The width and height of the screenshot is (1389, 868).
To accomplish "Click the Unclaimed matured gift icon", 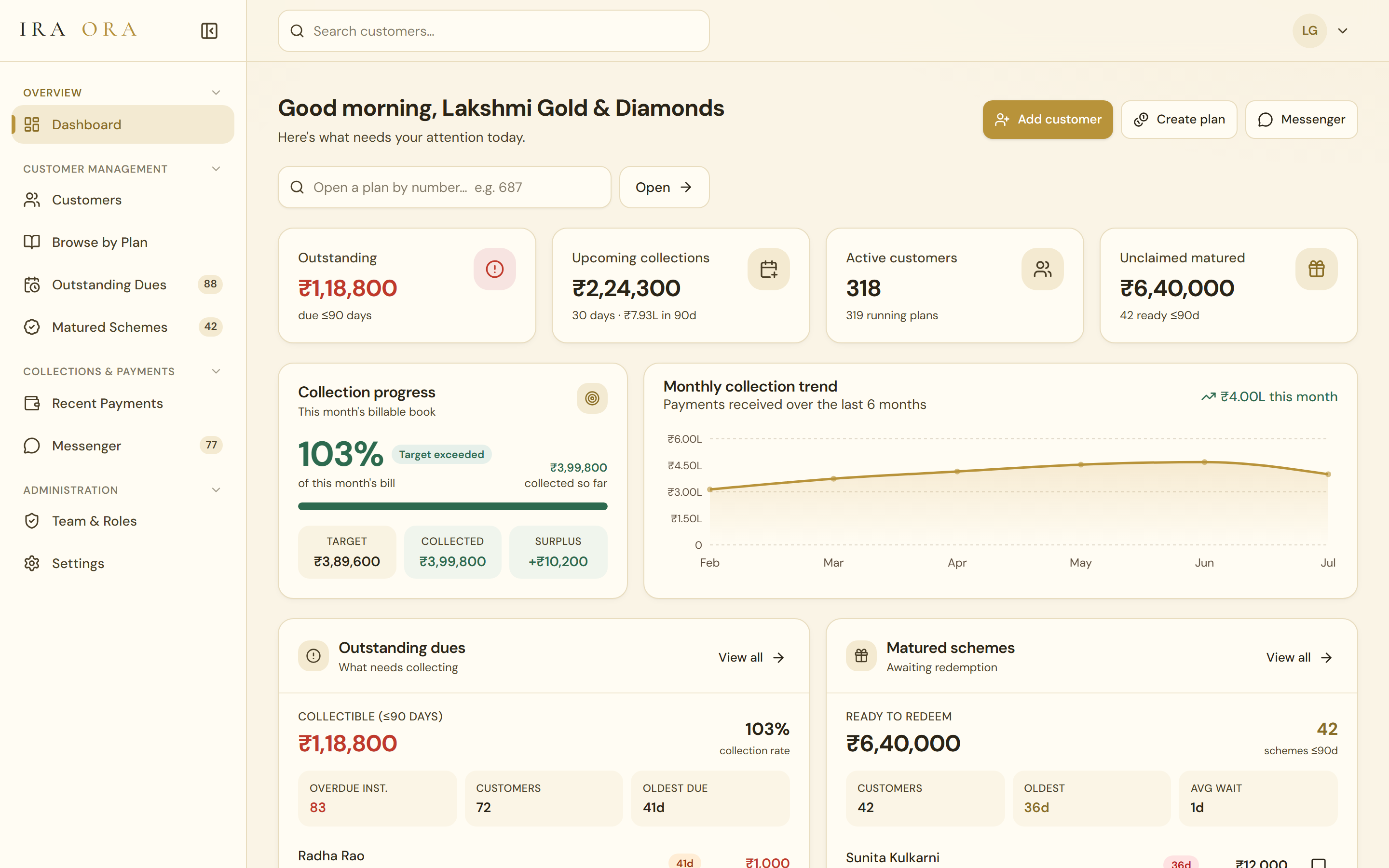I will coord(1316,269).
